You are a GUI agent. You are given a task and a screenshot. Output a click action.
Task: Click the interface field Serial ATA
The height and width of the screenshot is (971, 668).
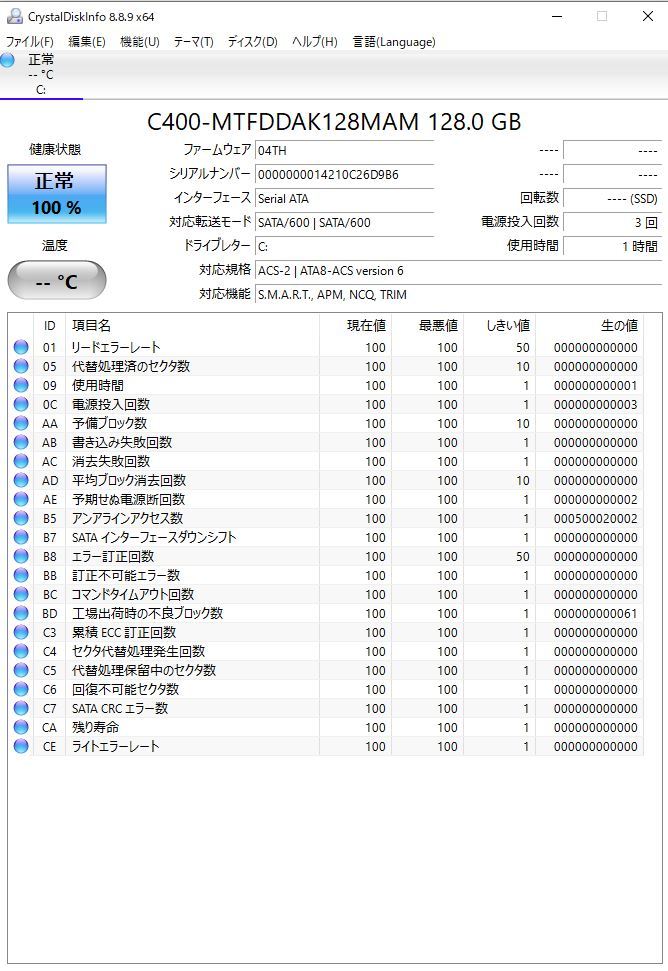click(x=344, y=199)
